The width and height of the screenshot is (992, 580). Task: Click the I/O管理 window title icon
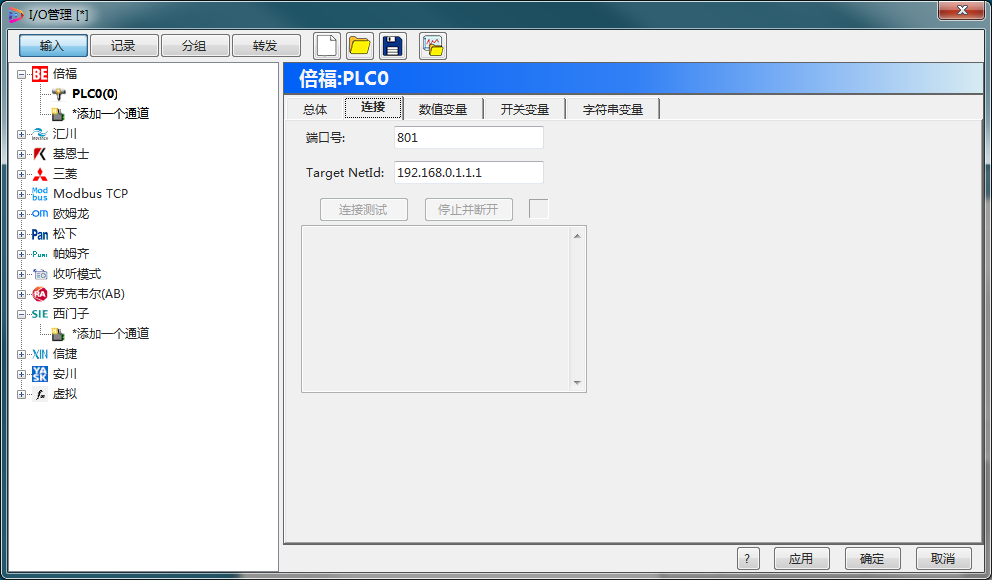[x=15, y=14]
